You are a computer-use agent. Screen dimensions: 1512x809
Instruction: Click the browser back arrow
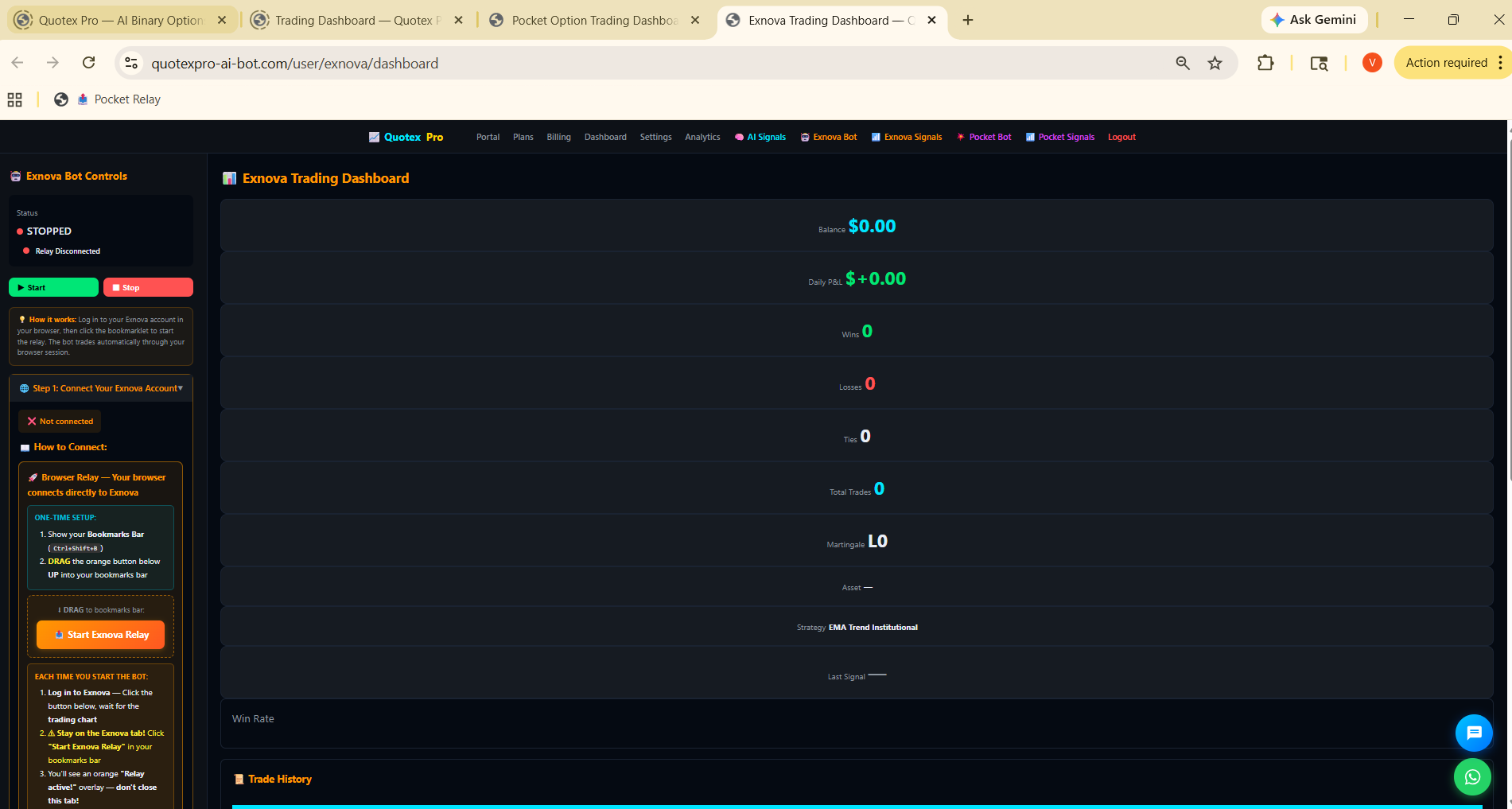[17, 63]
